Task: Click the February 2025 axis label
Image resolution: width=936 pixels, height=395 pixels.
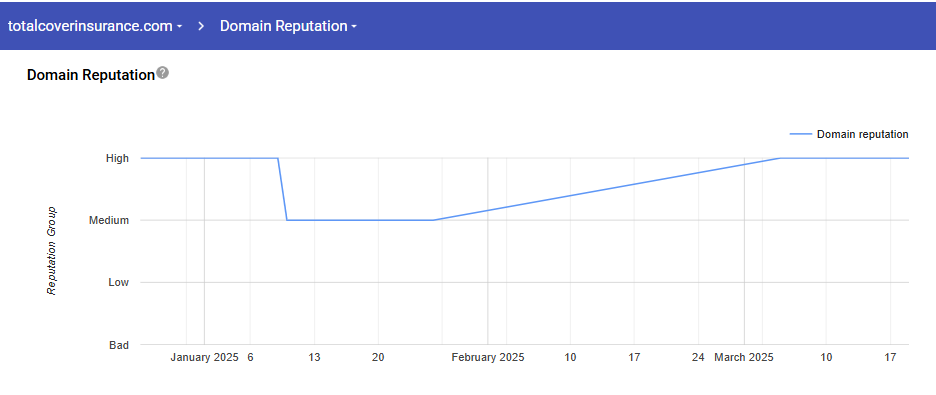Action: 488,357
